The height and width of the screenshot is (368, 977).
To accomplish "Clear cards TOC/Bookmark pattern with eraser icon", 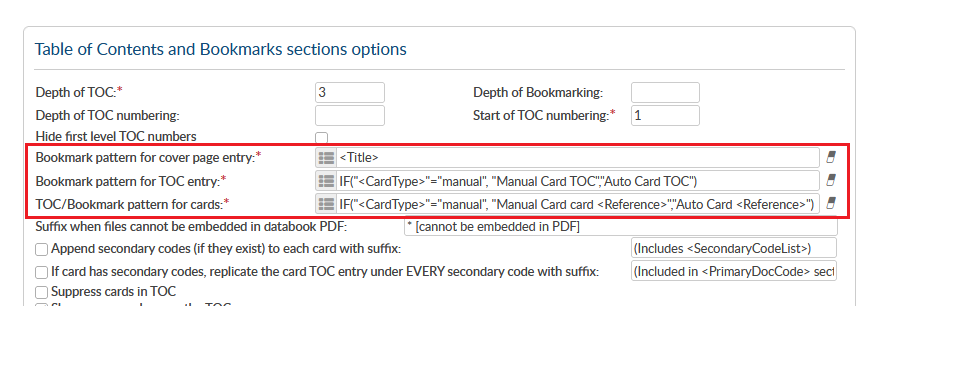I will 831,204.
